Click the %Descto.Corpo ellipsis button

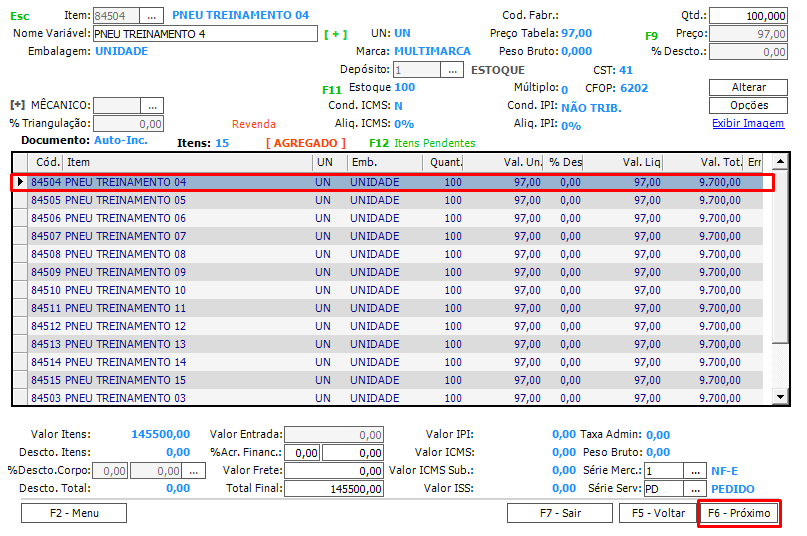tap(194, 471)
